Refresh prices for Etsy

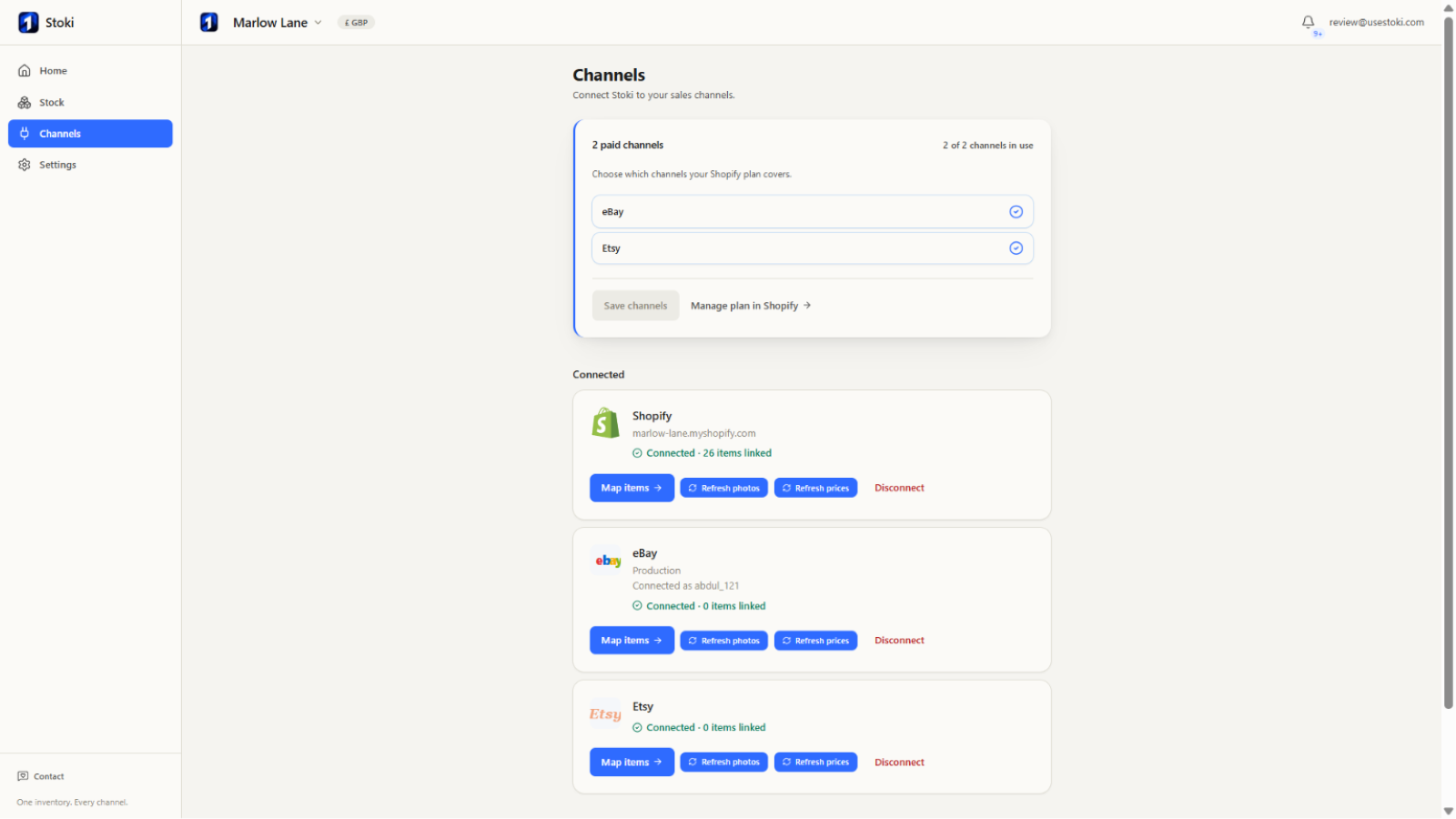(x=815, y=763)
